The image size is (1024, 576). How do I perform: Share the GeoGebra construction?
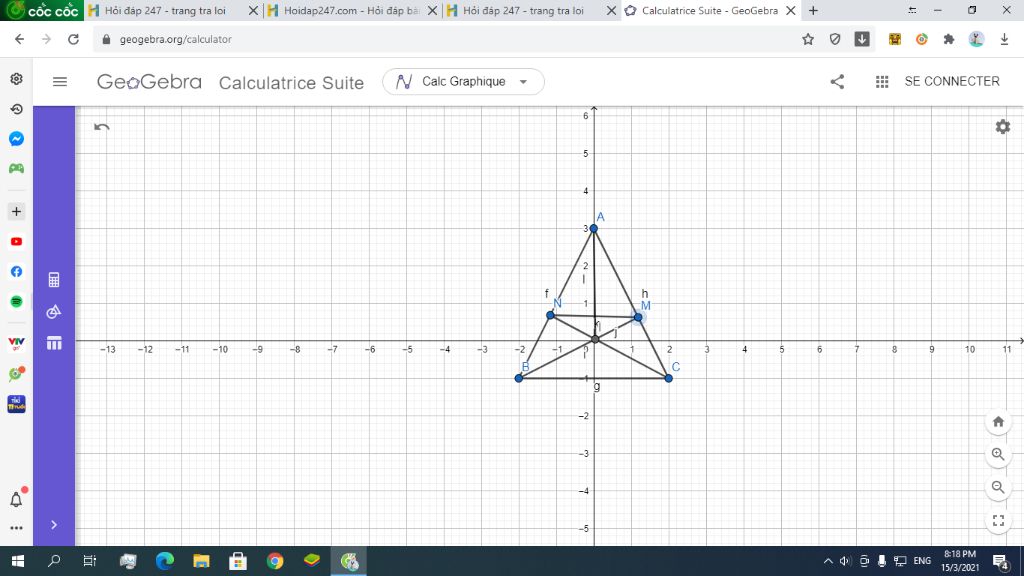(x=837, y=82)
